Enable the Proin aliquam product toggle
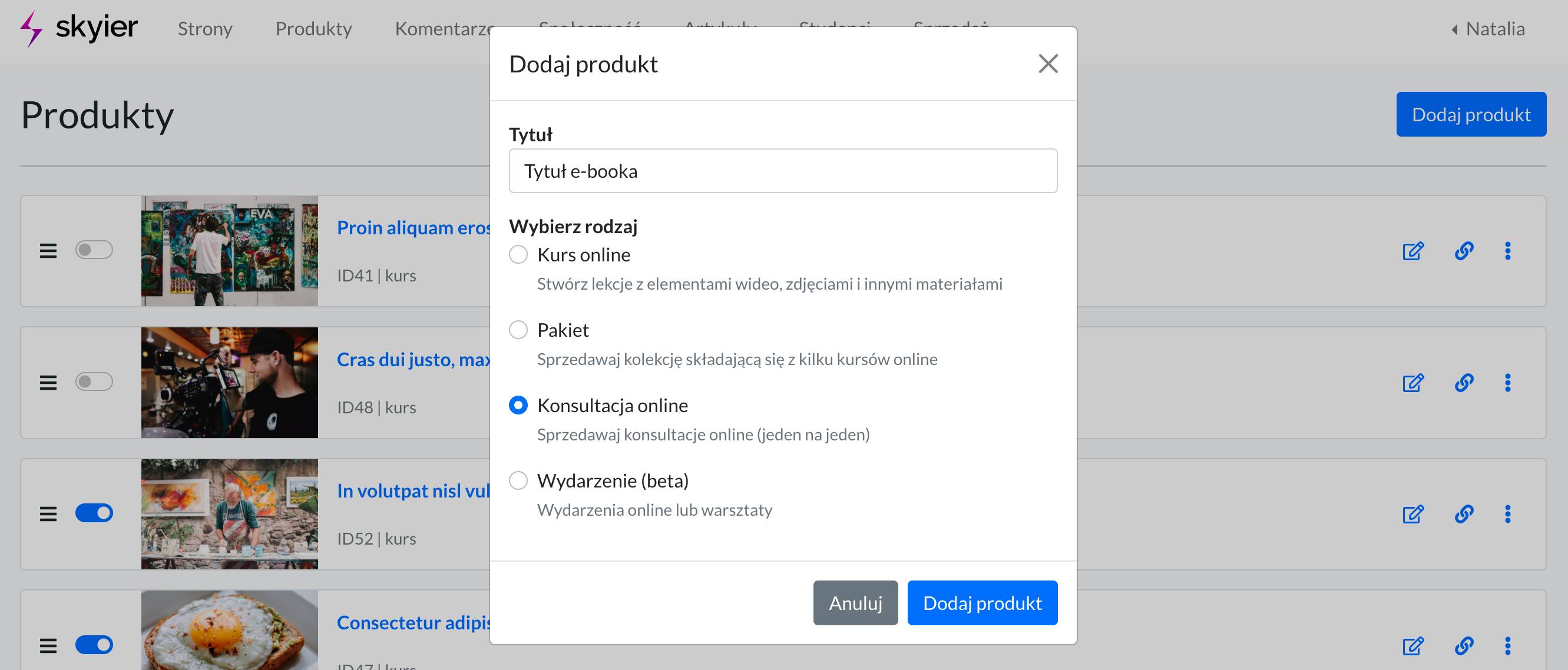The height and width of the screenshot is (670, 1568). [94, 250]
